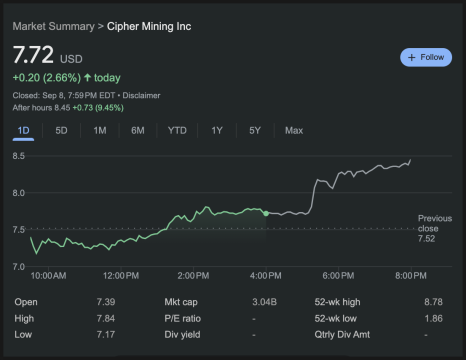Image resolution: width=466 pixels, height=360 pixels.
Task: Click the 6:00 PM axis label
Action: click(338, 276)
